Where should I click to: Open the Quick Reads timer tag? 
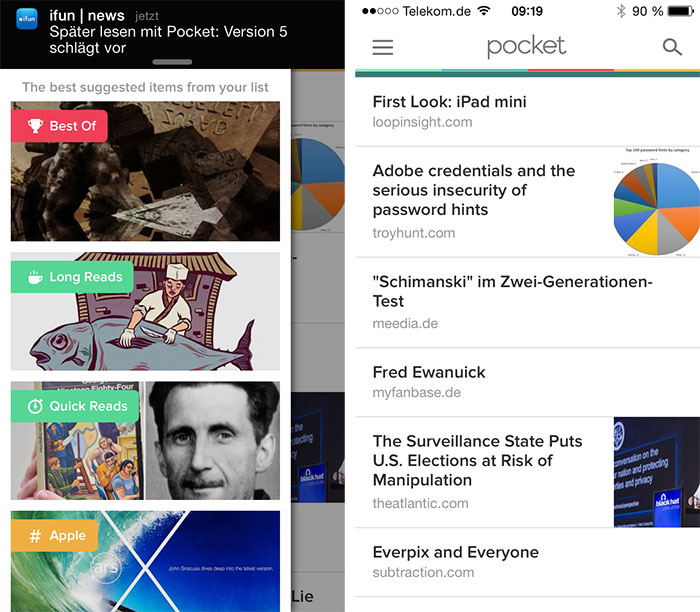point(75,406)
